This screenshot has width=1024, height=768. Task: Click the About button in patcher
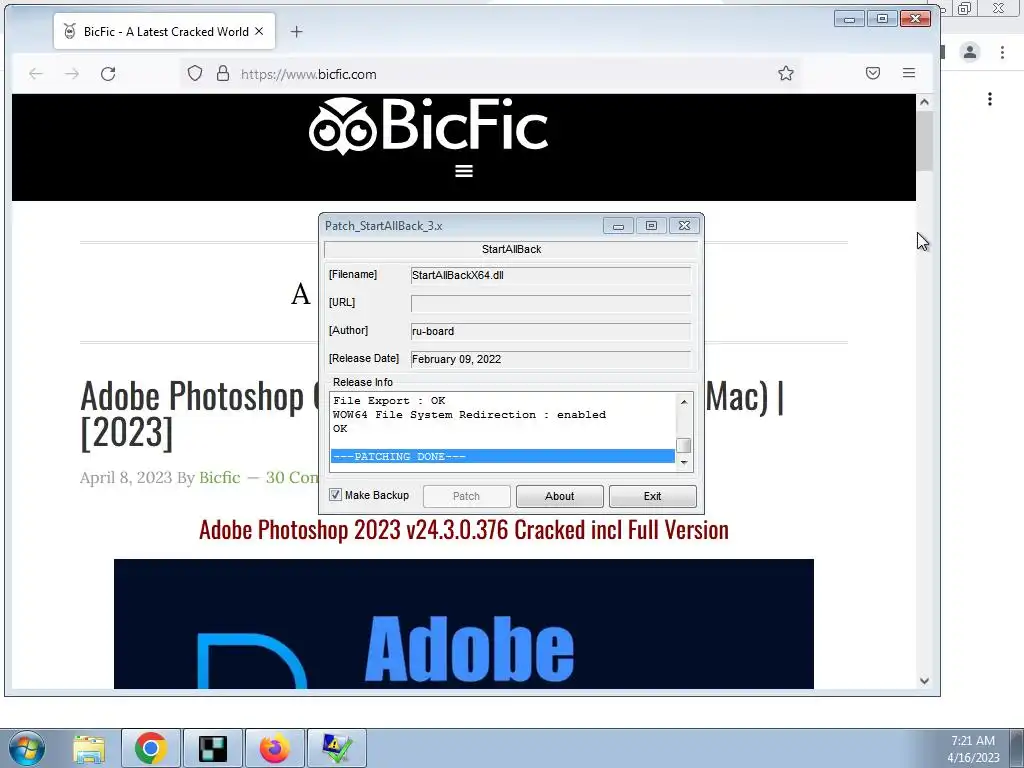[x=560, y=496]
